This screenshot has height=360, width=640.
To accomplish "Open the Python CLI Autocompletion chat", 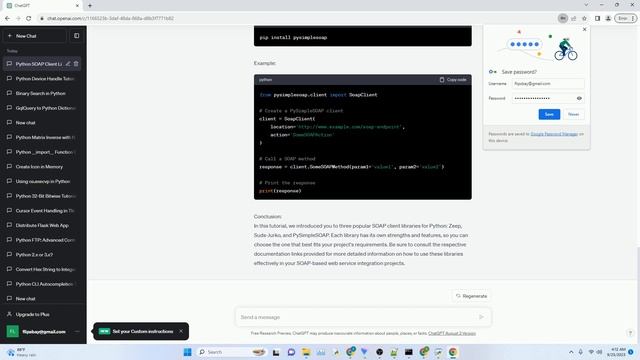I will pos(42,284).
